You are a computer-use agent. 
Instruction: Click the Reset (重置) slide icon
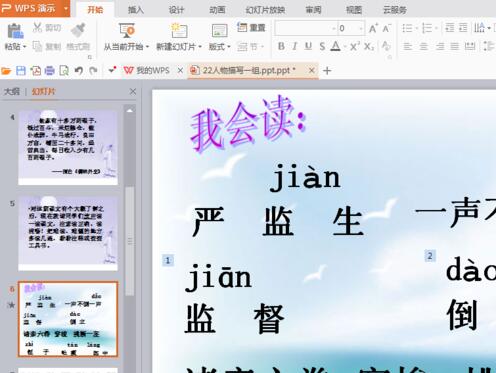click(x=242, y=27)
